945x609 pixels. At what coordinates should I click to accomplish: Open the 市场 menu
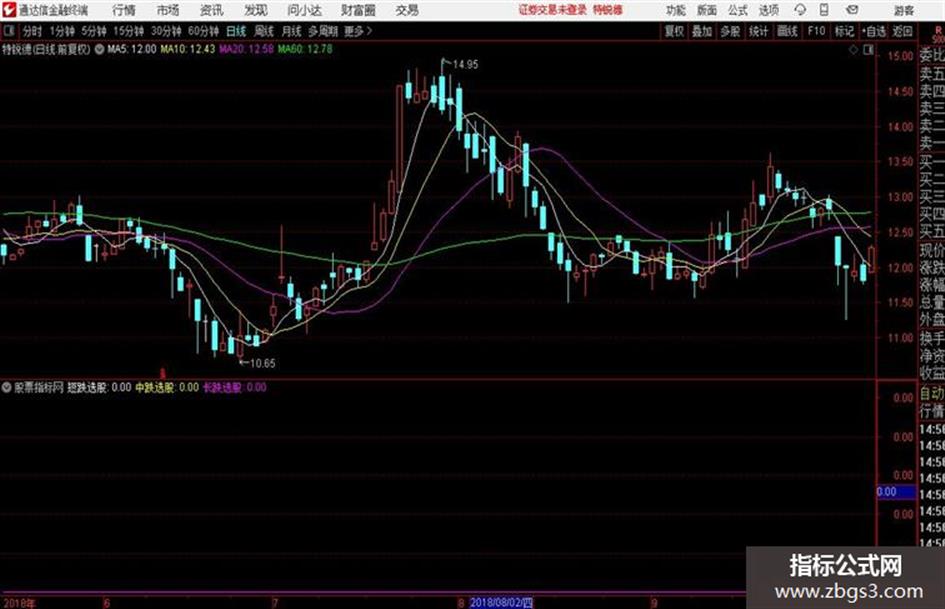pos(168,10)
